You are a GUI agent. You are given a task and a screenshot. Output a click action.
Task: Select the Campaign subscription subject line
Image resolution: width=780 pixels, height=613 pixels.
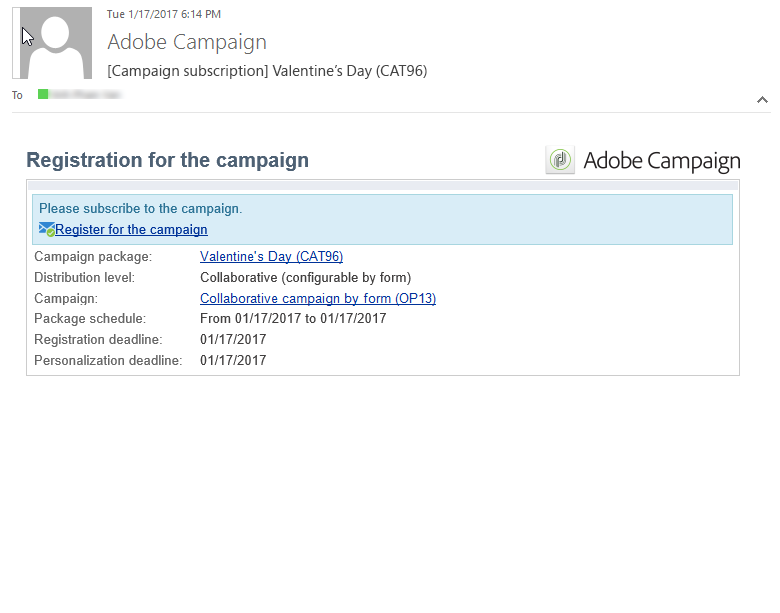267,71
